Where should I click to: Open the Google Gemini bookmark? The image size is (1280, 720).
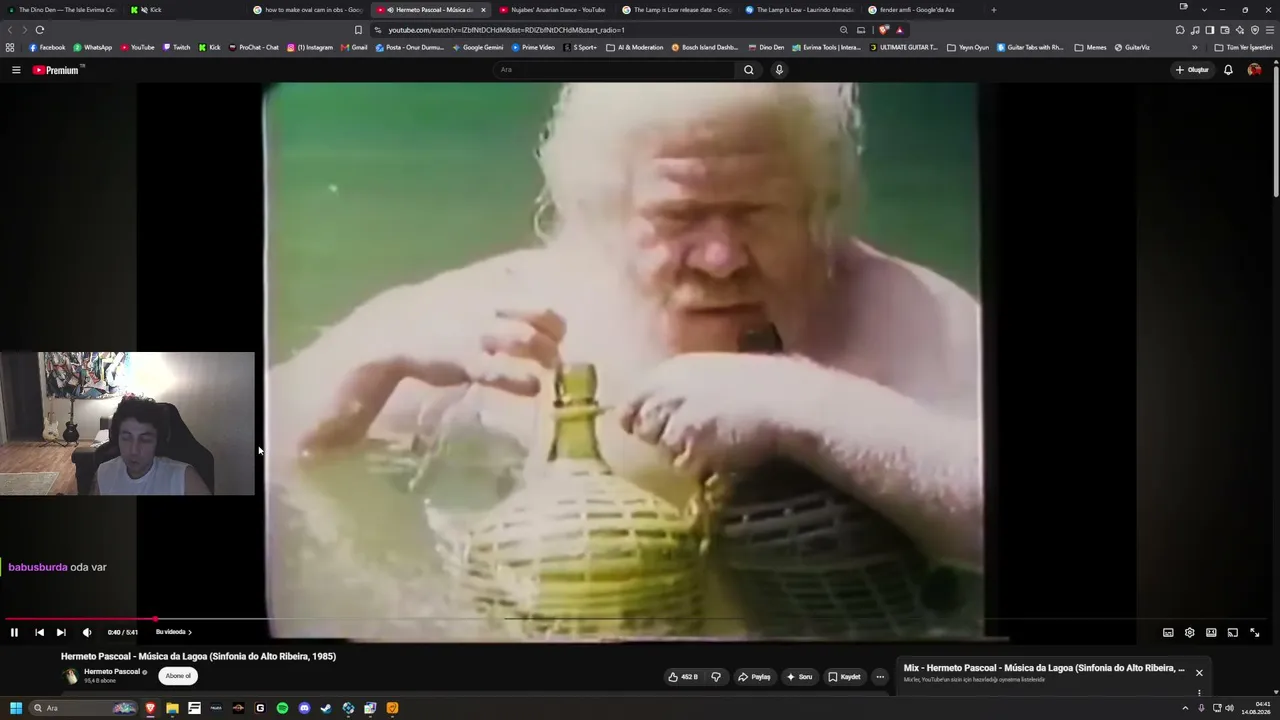coord(477,47)
